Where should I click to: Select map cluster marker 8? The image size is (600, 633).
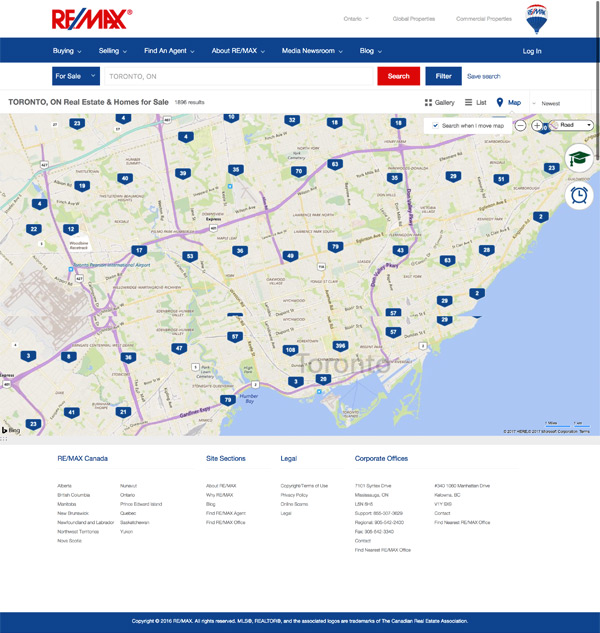69,357
